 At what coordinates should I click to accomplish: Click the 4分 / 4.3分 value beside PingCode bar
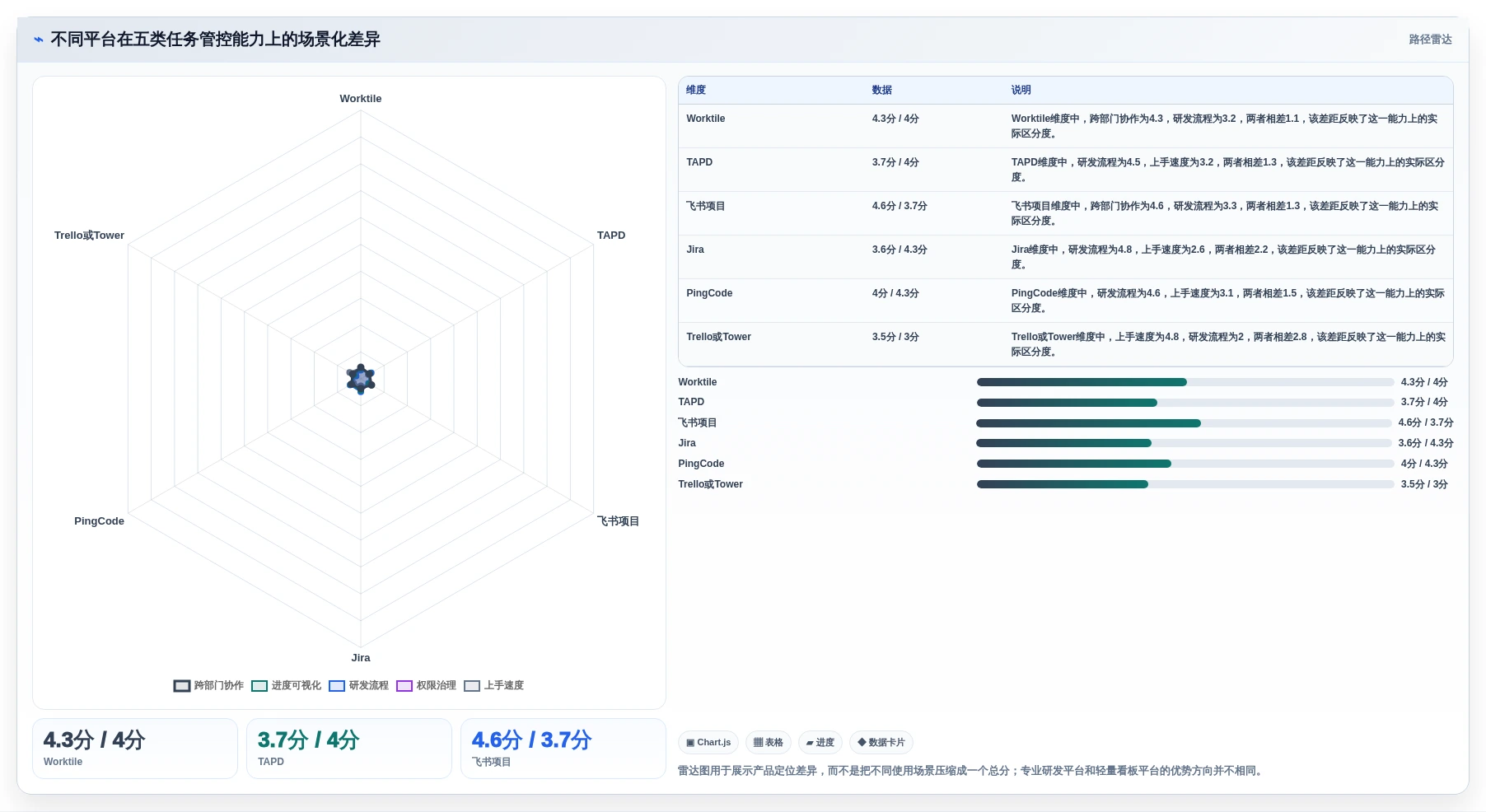(x=1424, y=464)
